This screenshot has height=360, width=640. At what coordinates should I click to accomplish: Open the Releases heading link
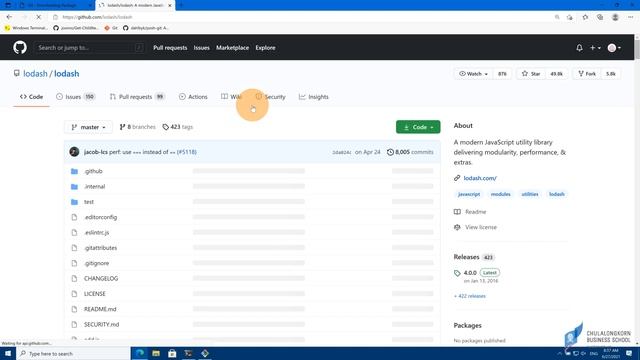466,257
